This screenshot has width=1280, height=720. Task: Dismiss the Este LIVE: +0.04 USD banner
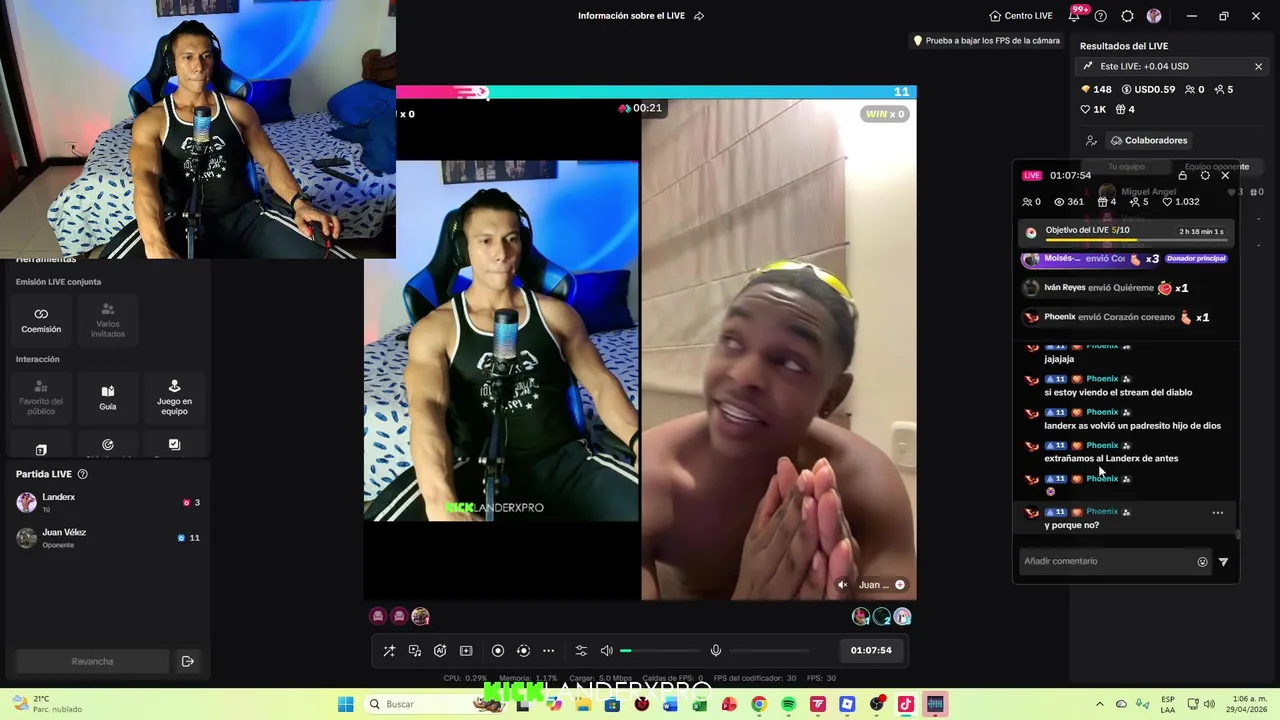tap(1258, 66)
